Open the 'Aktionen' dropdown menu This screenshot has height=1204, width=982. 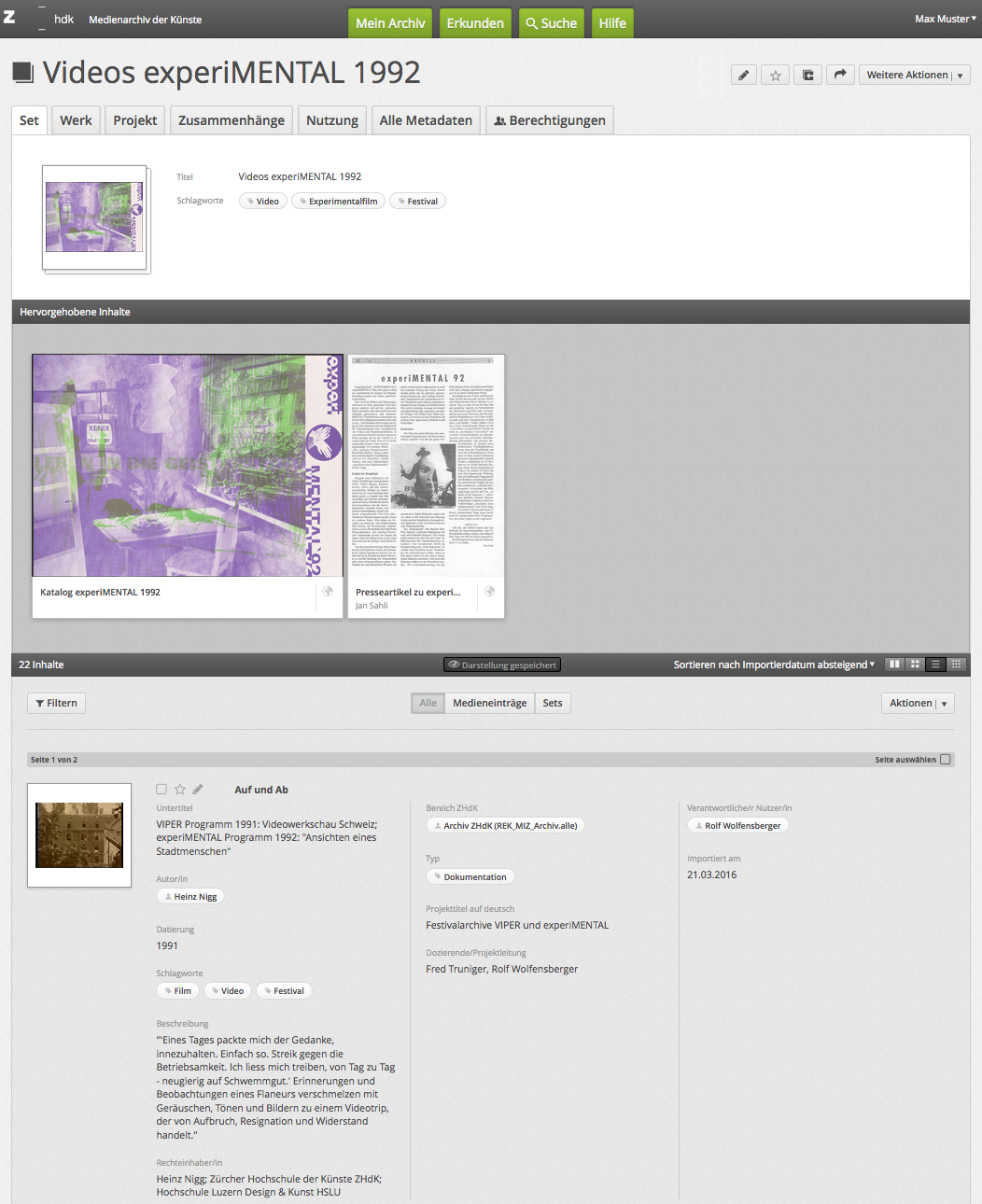917,704
